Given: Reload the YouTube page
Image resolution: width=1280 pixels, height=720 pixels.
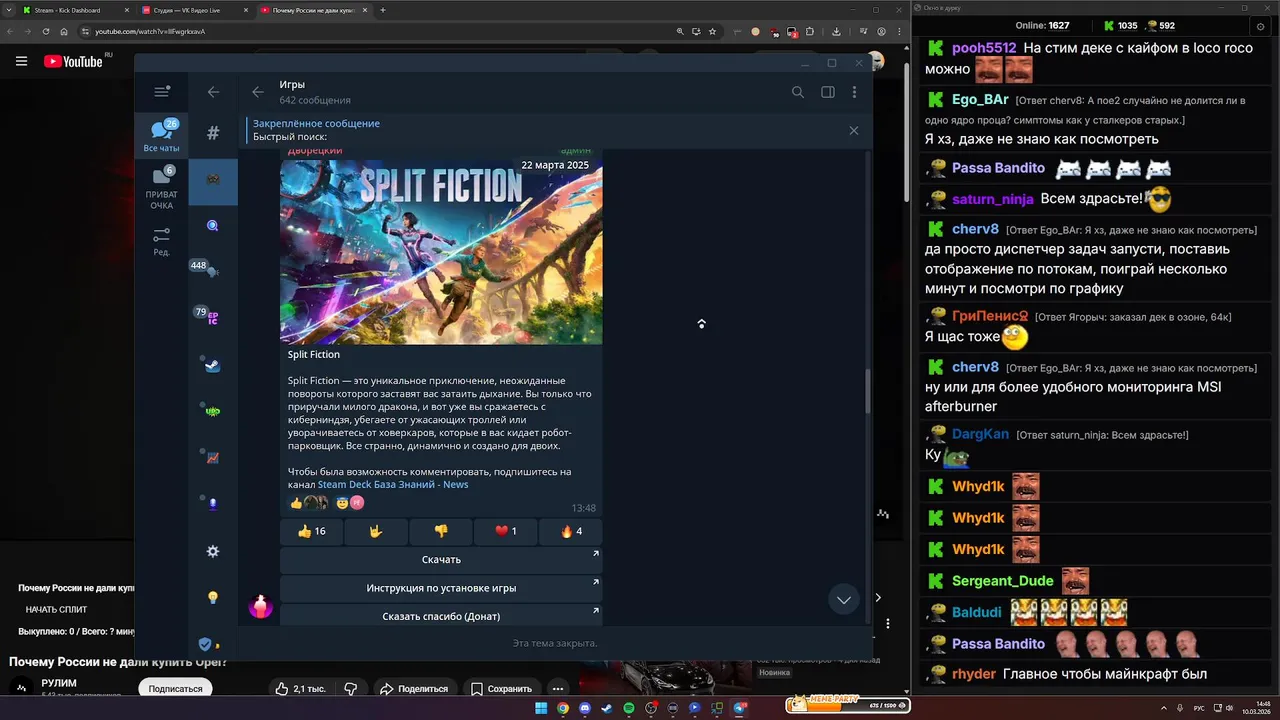Looking at the screenshot, I should [46, 31].
